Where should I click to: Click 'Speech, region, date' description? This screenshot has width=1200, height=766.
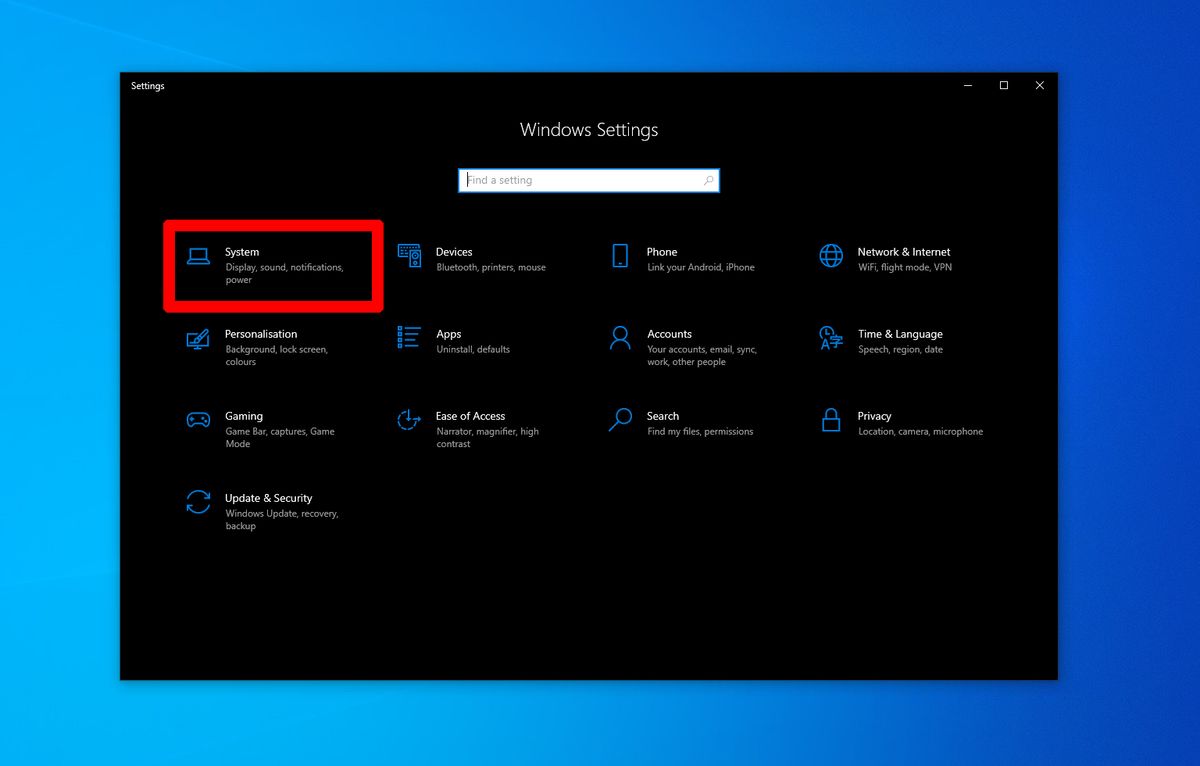pos(900,350)
